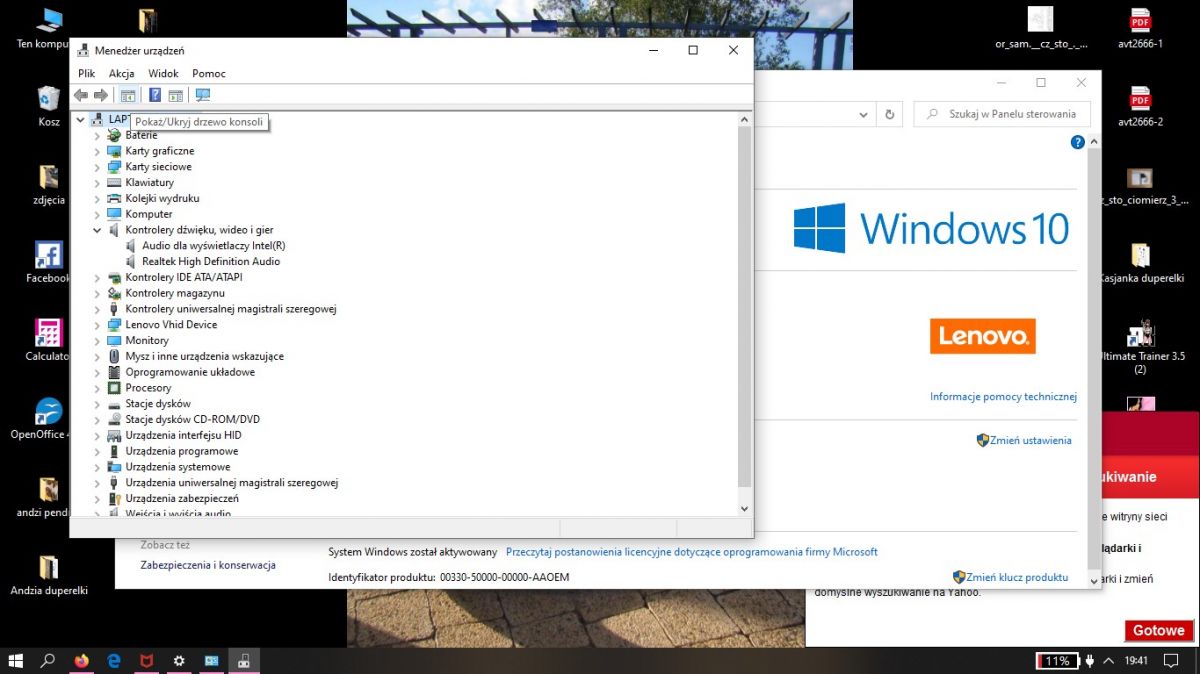Viewport: 1200px width, 674px height.
Task: Select the Andzia duperelki desktop folder
Action: 49,574
